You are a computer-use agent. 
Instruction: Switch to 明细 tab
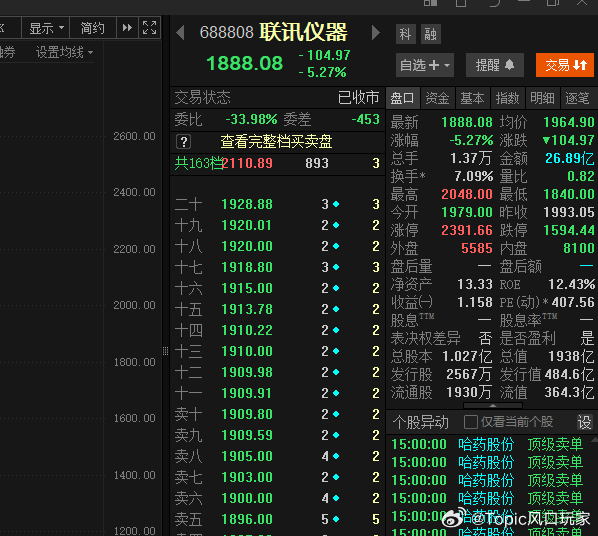542,98
